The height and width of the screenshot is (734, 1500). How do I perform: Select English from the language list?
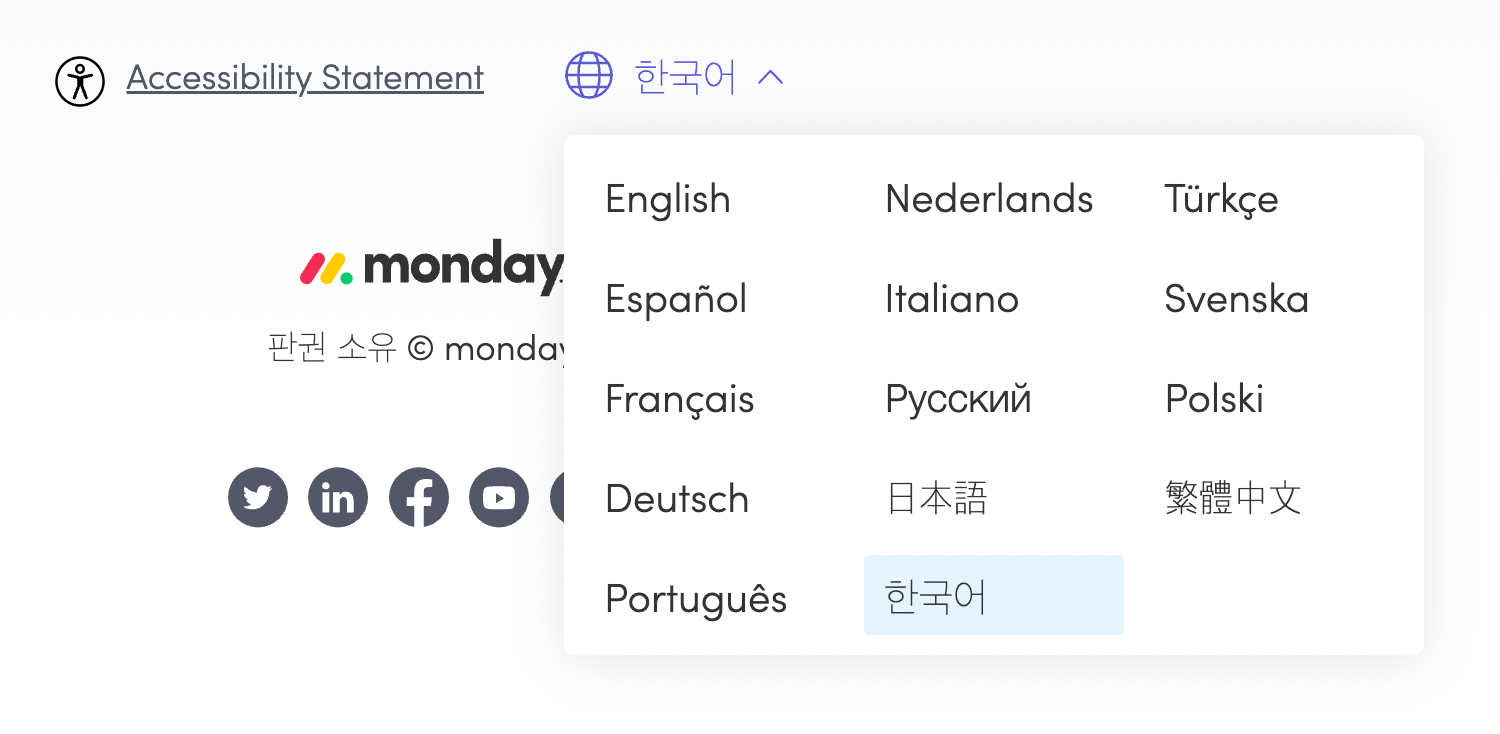click(668, 199)
